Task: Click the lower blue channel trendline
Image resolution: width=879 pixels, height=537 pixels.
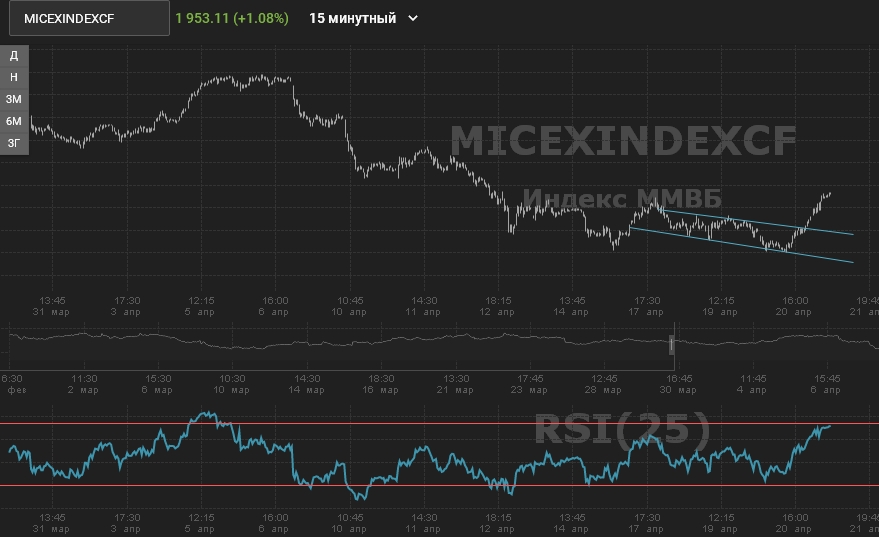Action: 742,245
